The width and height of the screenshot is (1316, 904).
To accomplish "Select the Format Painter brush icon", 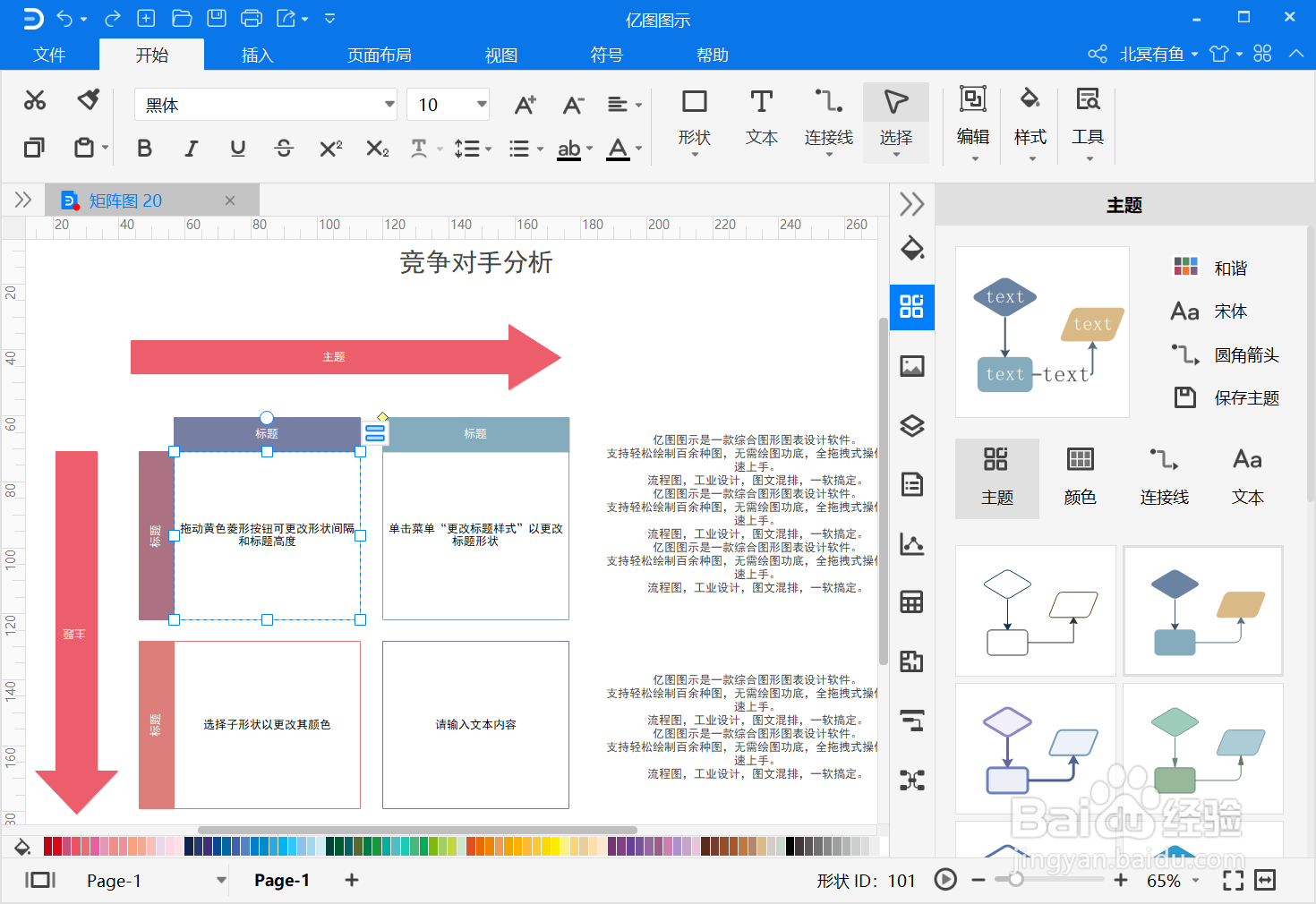I will click(88, 99).
